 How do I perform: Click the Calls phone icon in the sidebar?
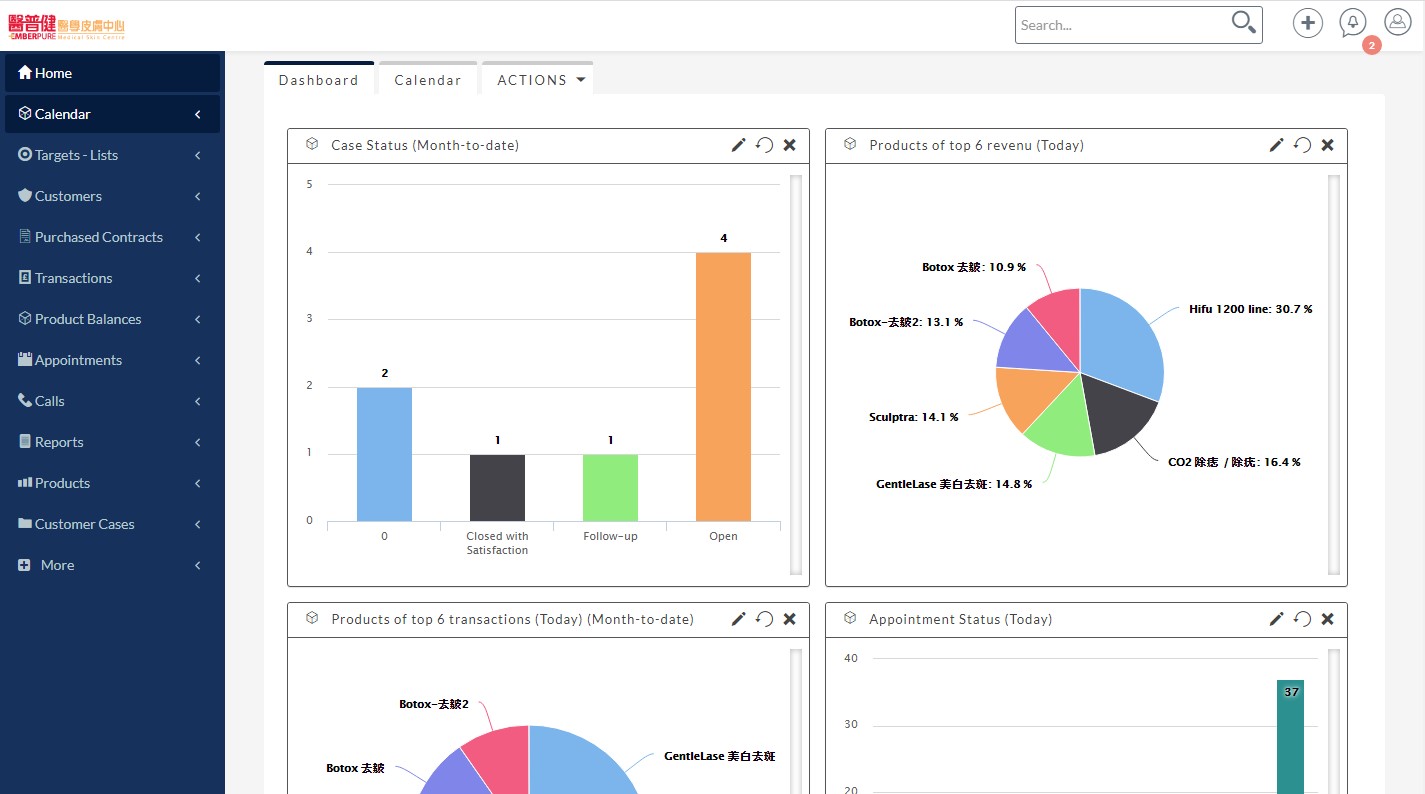click(x=25, y=401)
